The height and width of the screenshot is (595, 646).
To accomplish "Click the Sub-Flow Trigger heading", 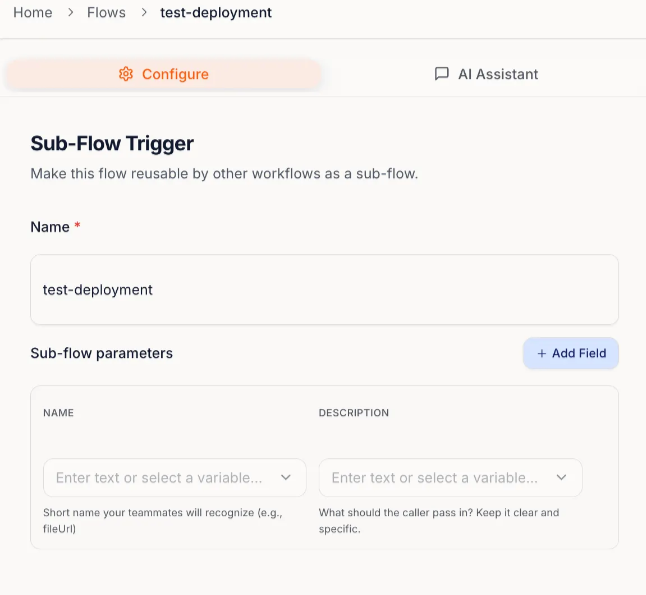I will [x=112, y=143].
